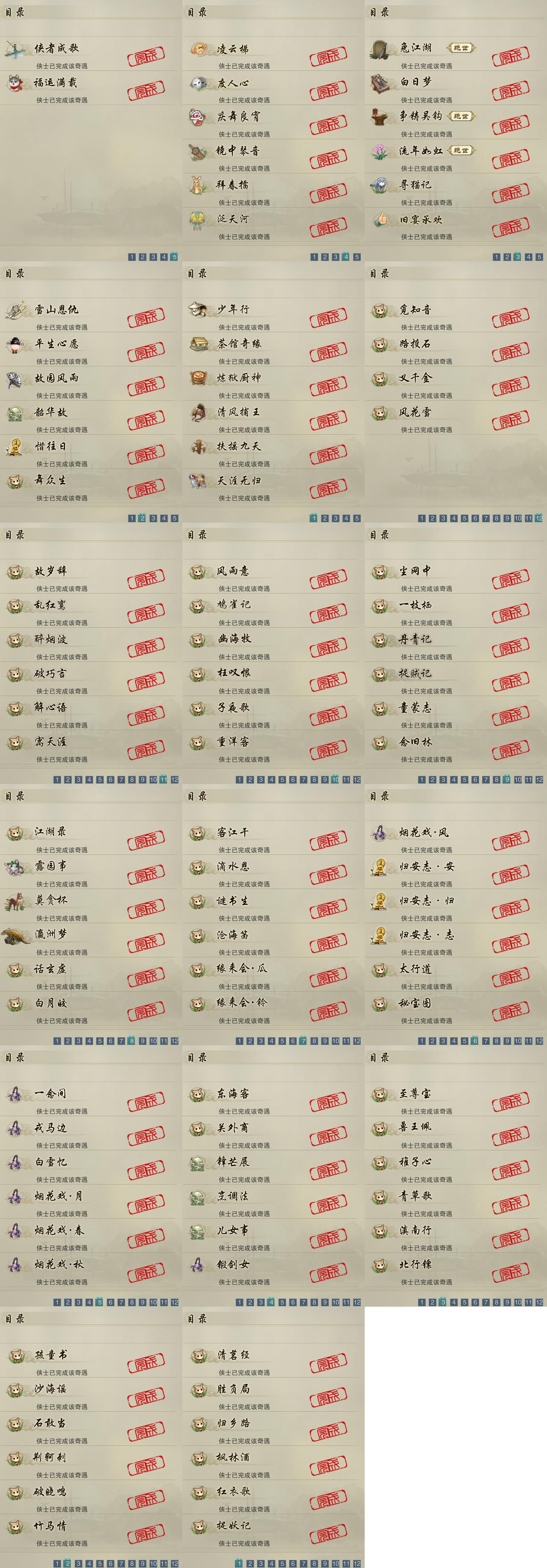Click the lion dance icon for 庆舞良宵
This screenshot has height=1568, width=547.
tap(198, 116)
